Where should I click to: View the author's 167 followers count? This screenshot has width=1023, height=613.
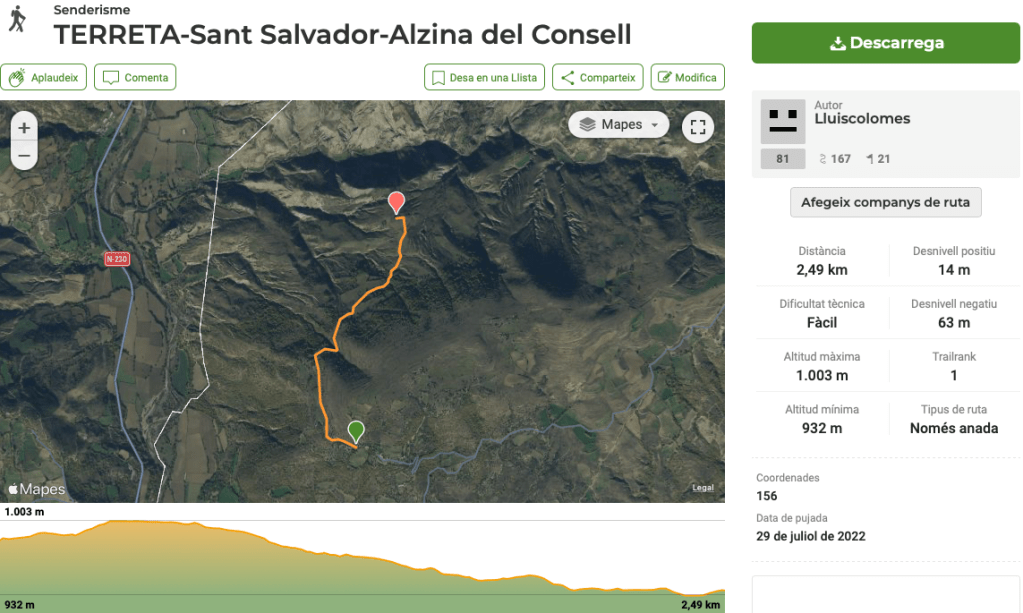tap(834, 159)
